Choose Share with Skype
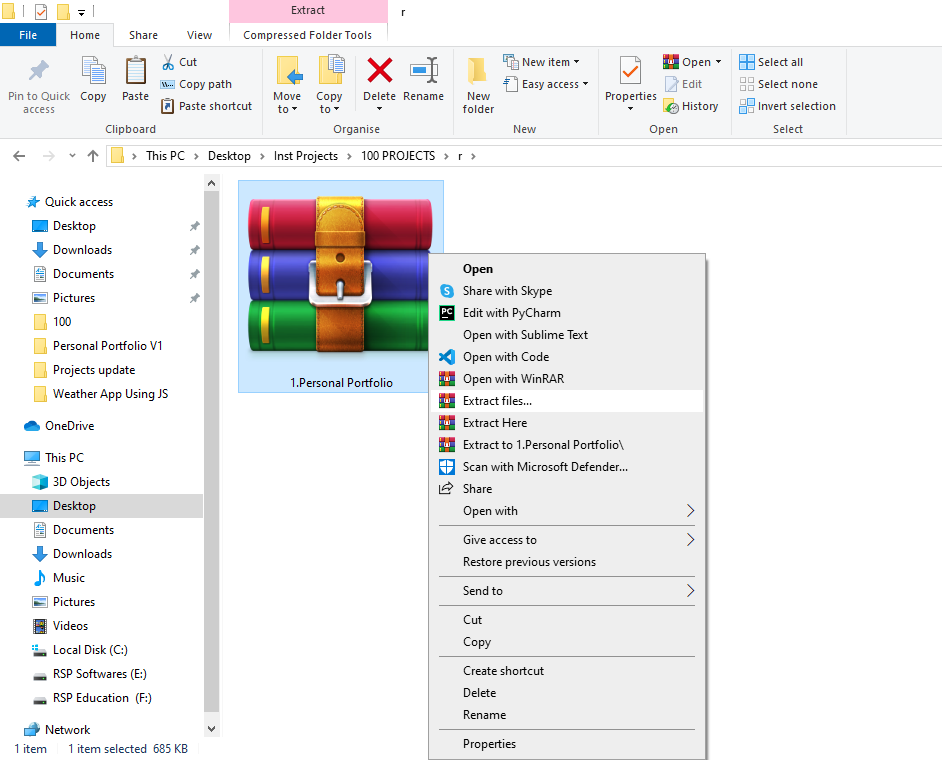The height and width of the screenshot is (760, 942). click(x=567, y=291)
